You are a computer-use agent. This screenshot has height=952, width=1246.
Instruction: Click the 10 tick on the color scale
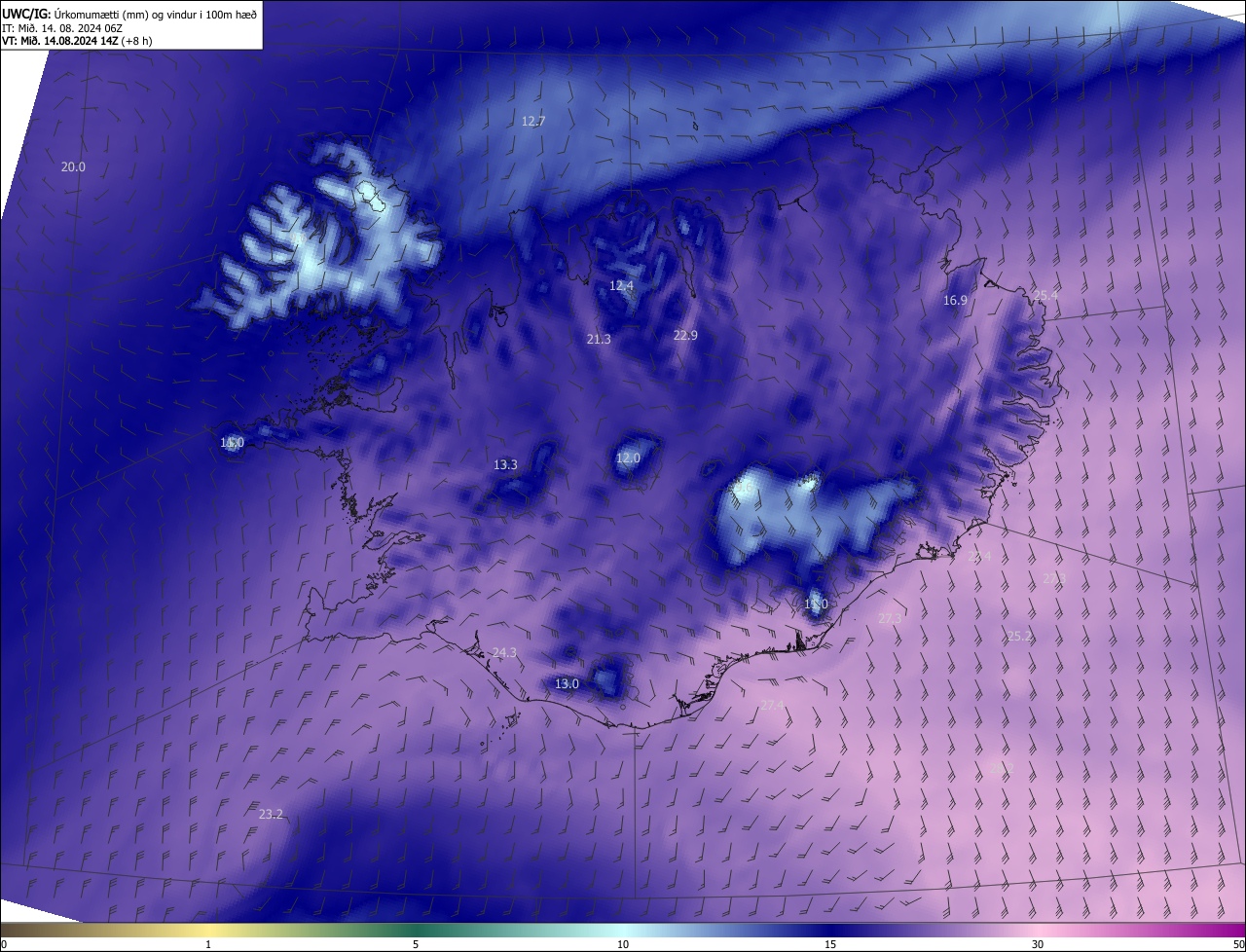click(623, 944)
